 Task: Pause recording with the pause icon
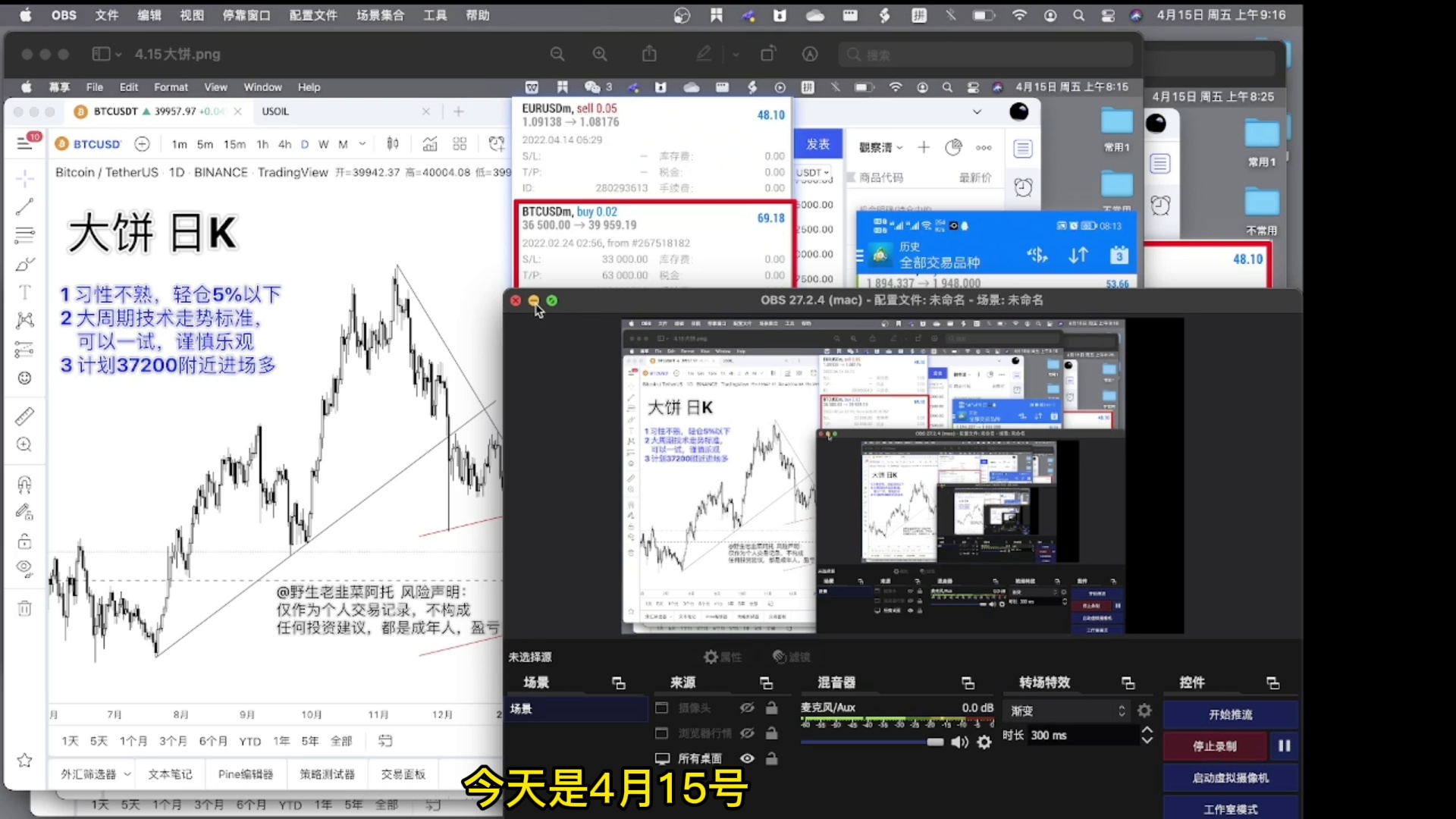click(x=1284, y=746)
